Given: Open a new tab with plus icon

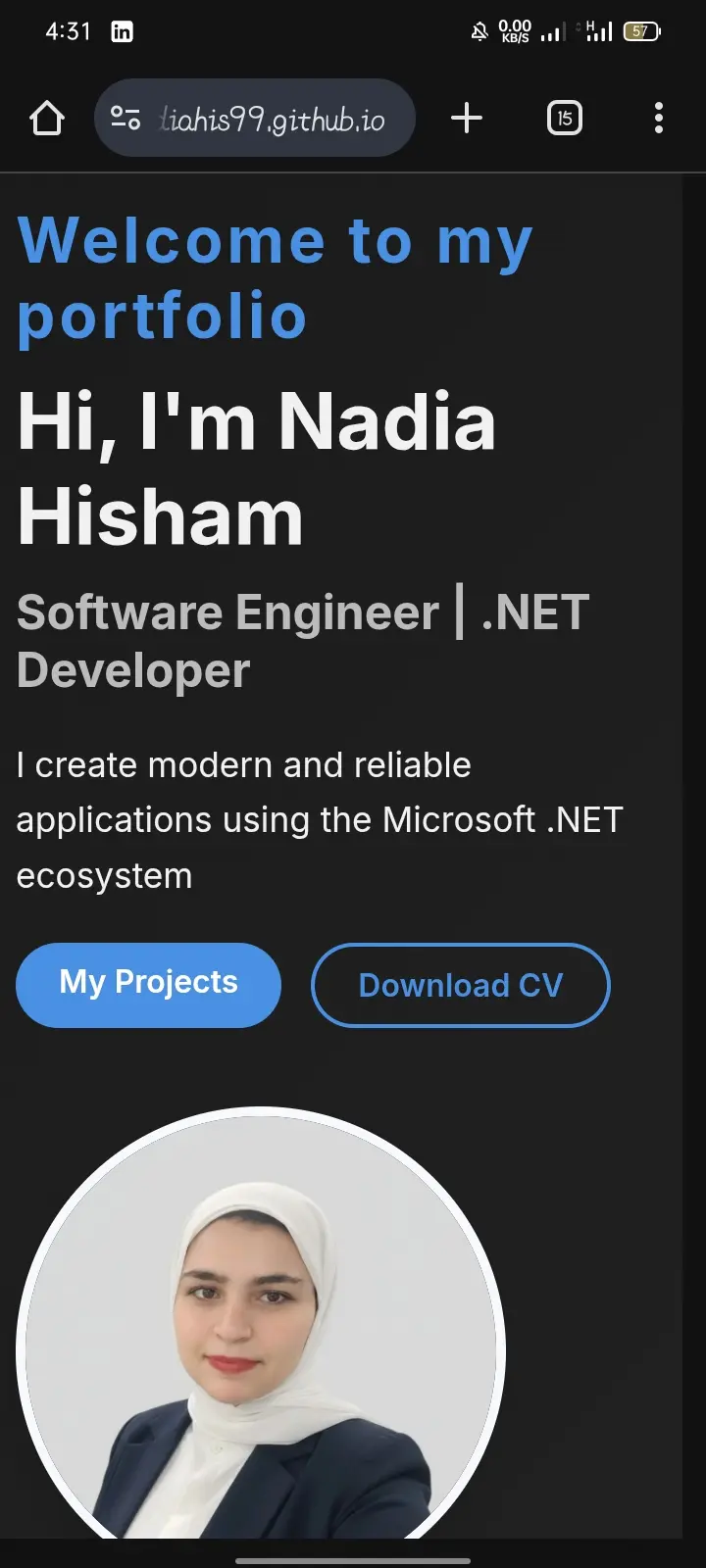Looking at the screenshot, I should point(467,119).
